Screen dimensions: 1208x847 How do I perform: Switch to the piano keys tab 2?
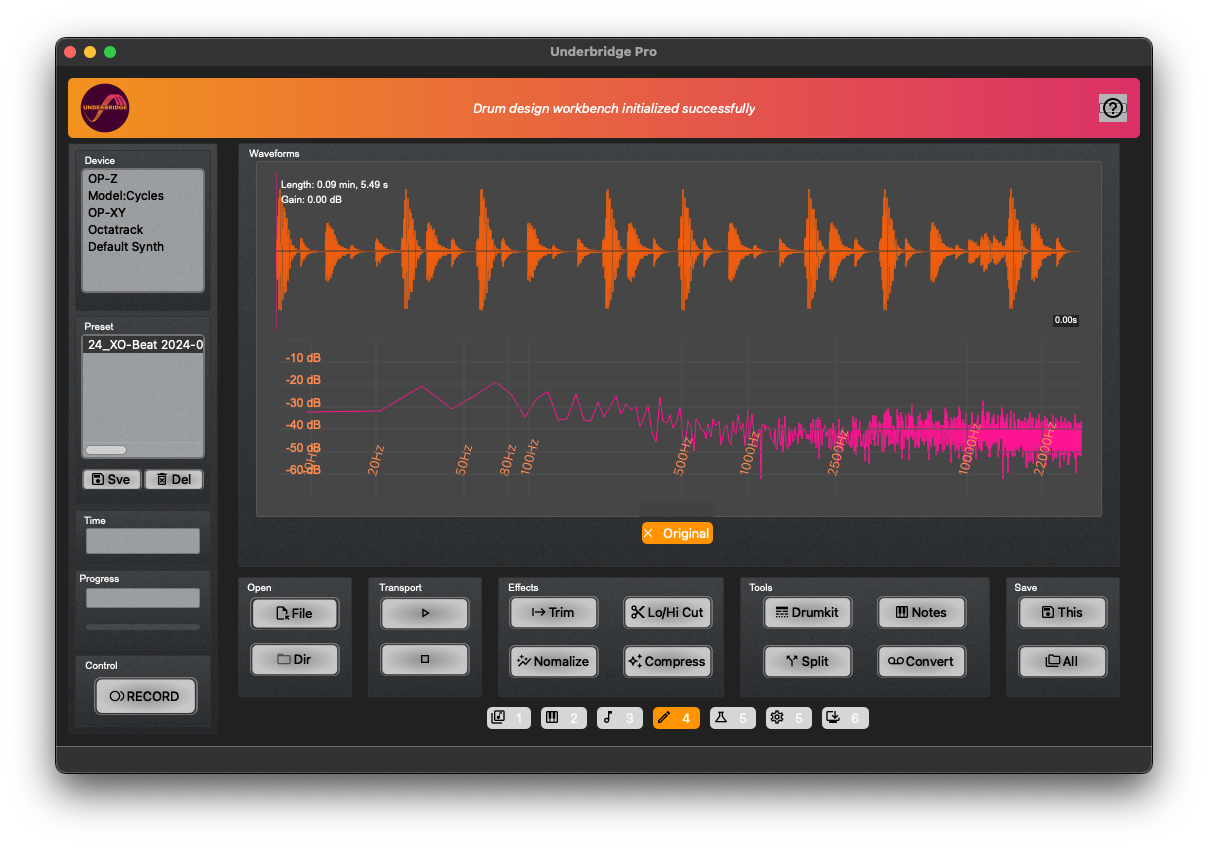click(x=563, y=718)
